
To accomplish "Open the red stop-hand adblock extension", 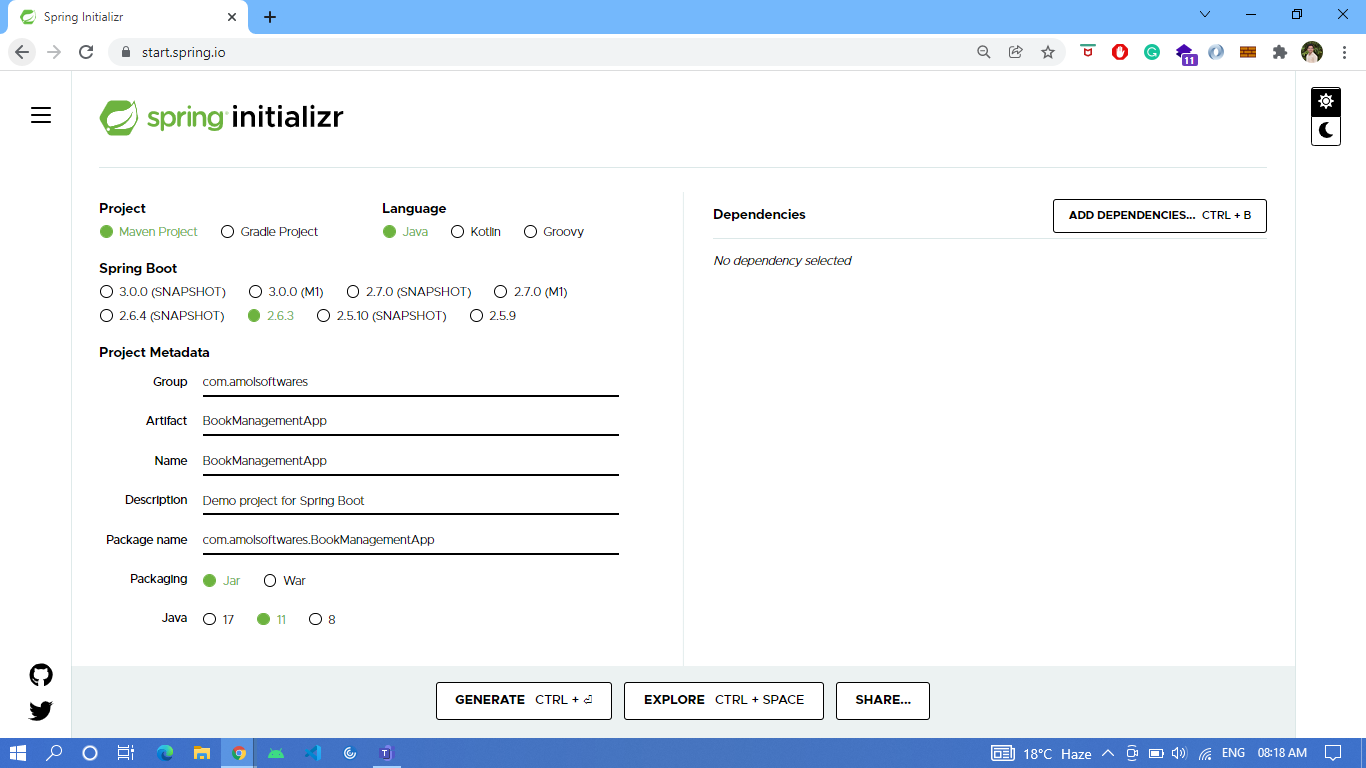I will [1120, 52].
